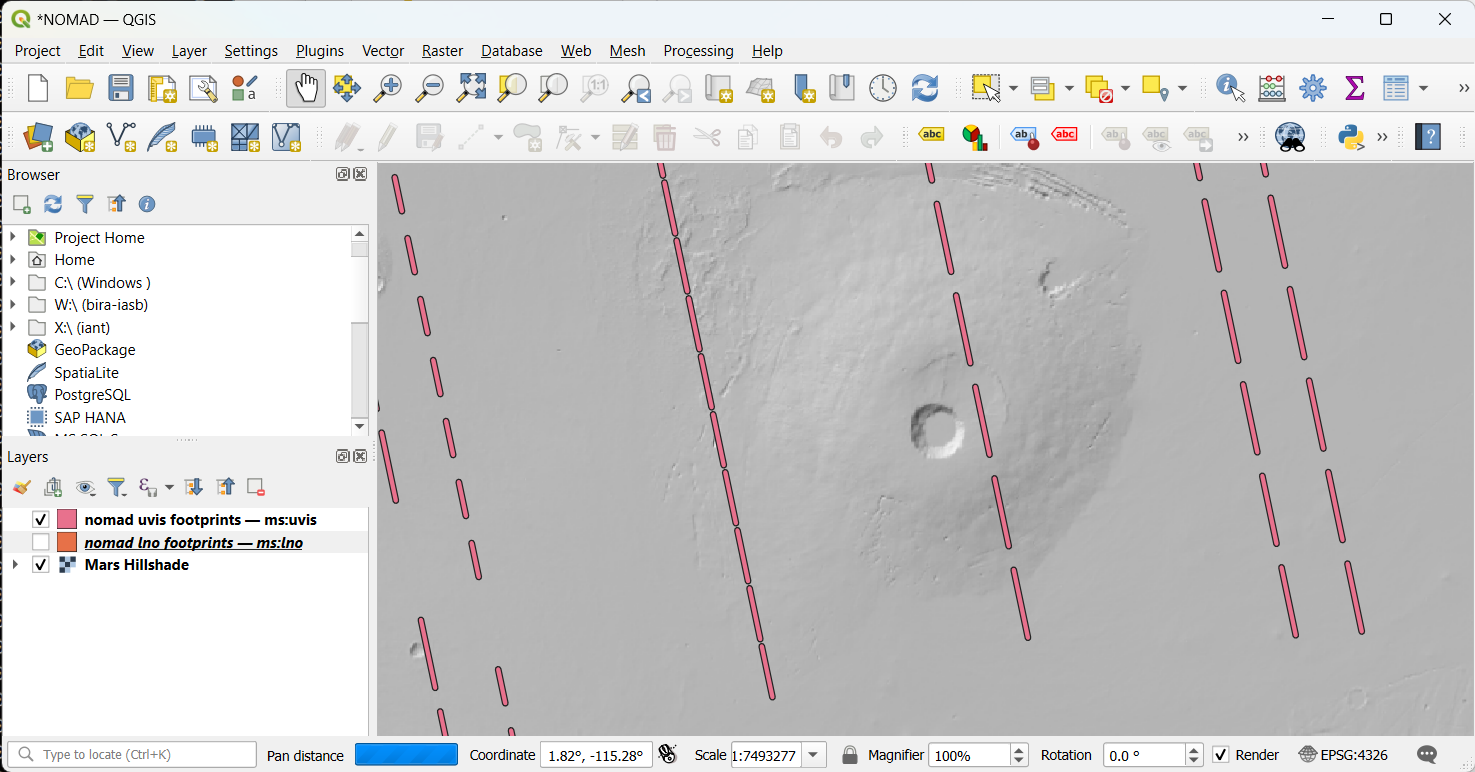Open Data Source Manager icon
Viewport: 1475px width, 772px height.
(38, 137)
